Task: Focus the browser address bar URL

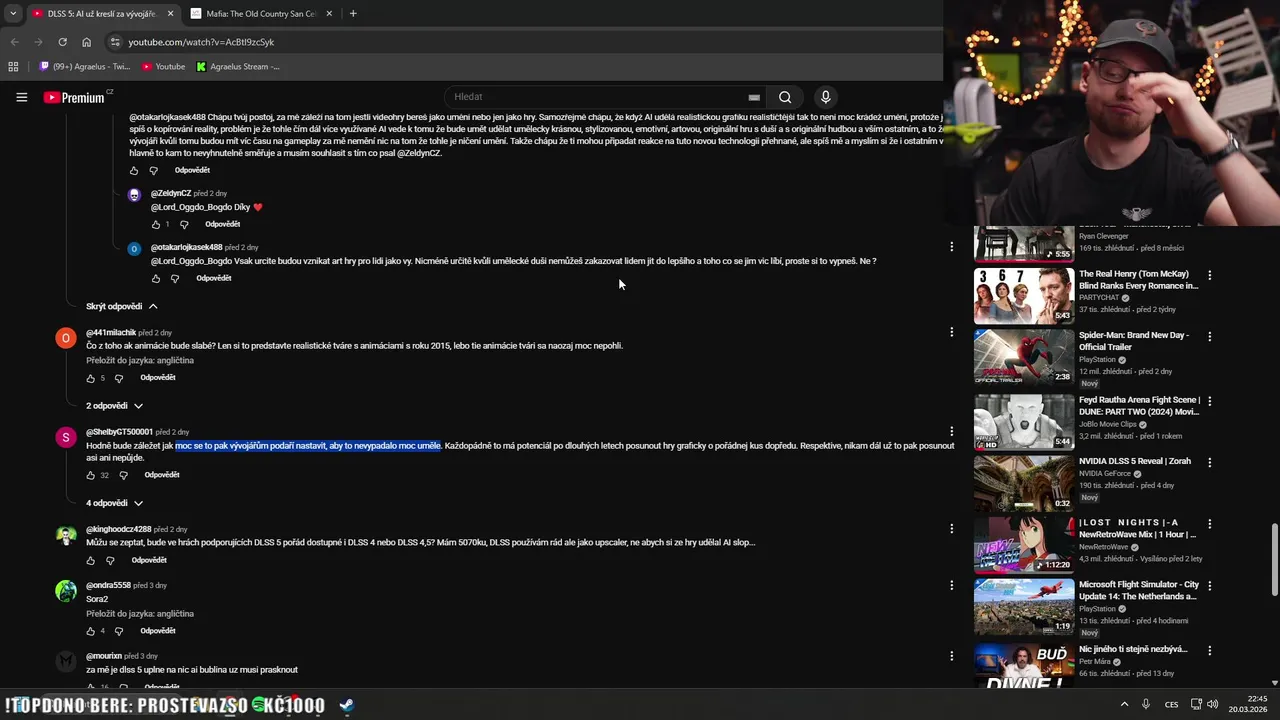Action: 201,42
